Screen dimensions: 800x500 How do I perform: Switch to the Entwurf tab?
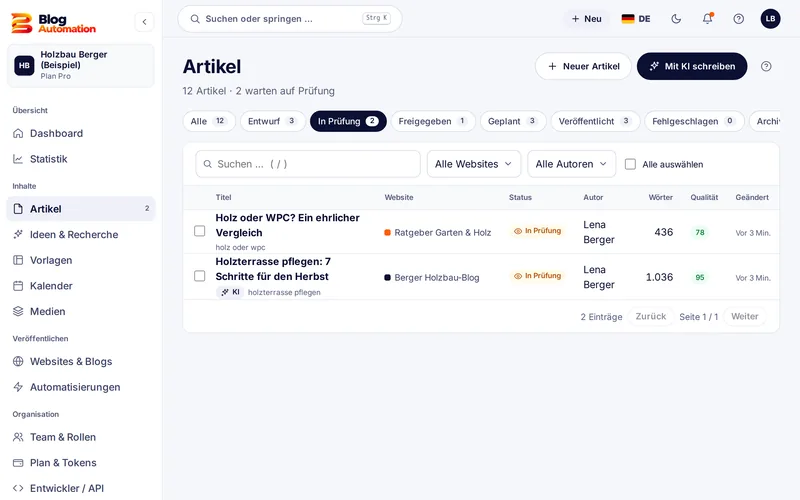pos(272,121)
